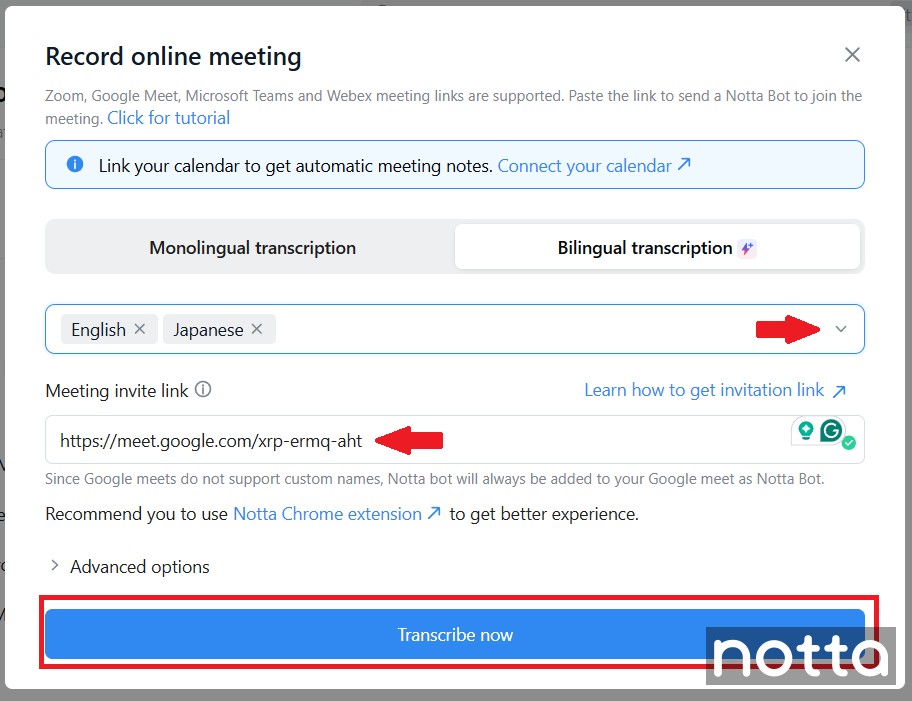Click the green Grammarly G icon
Viewport: 912px width, 701px height.
[x=831, y=431]
